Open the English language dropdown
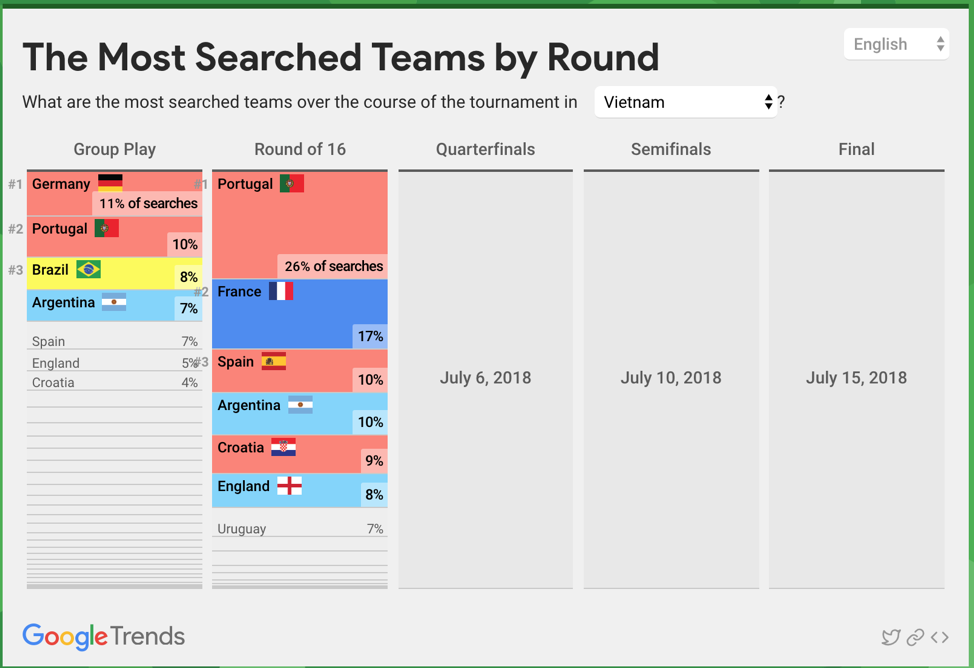The image size is (974, 668). (x=897, y=44)
